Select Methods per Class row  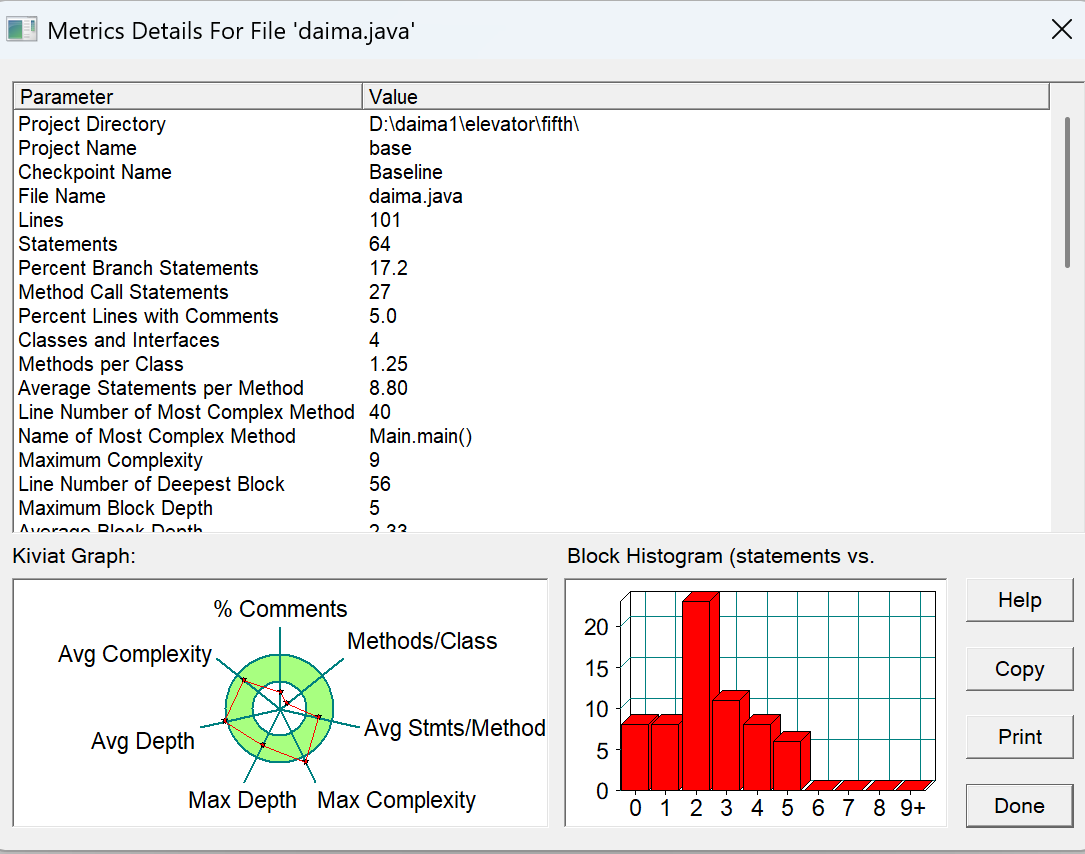(x=531, y=364)
